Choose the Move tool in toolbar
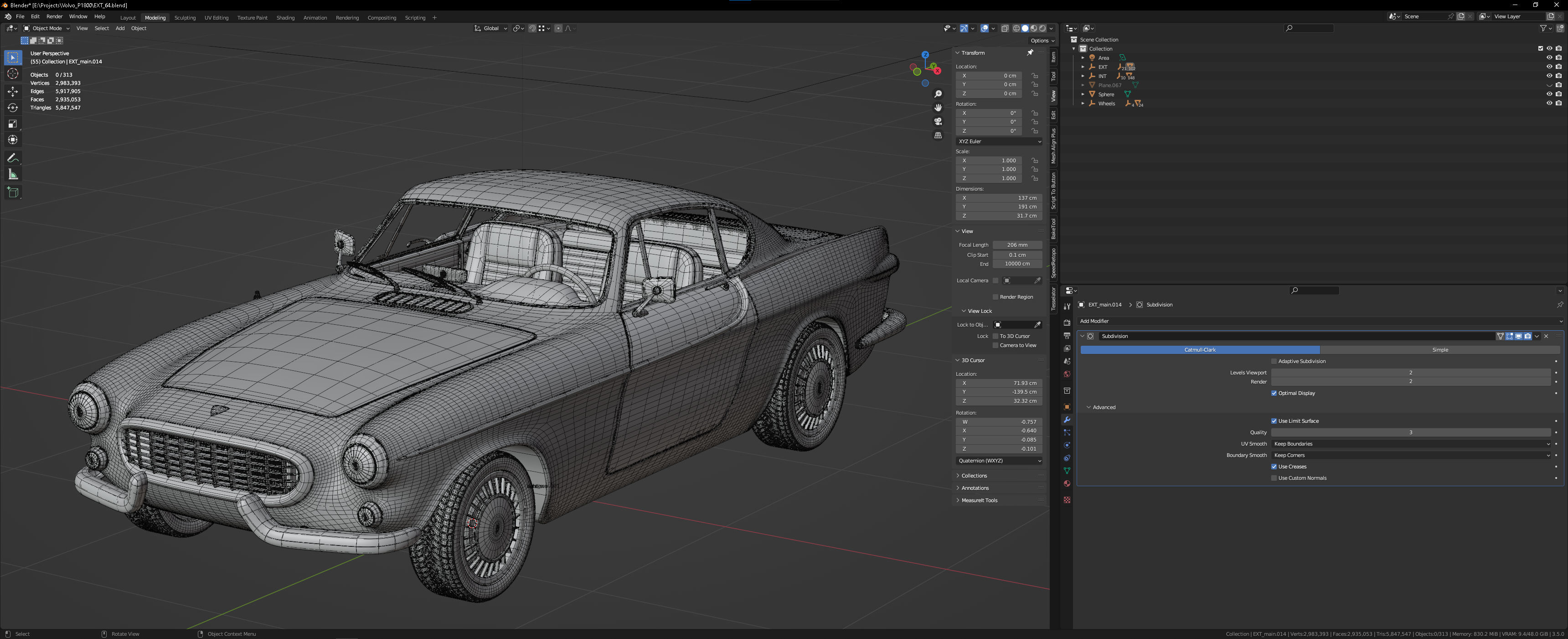1568x639 pixels. pyautogui.click(x=13, y=91)
